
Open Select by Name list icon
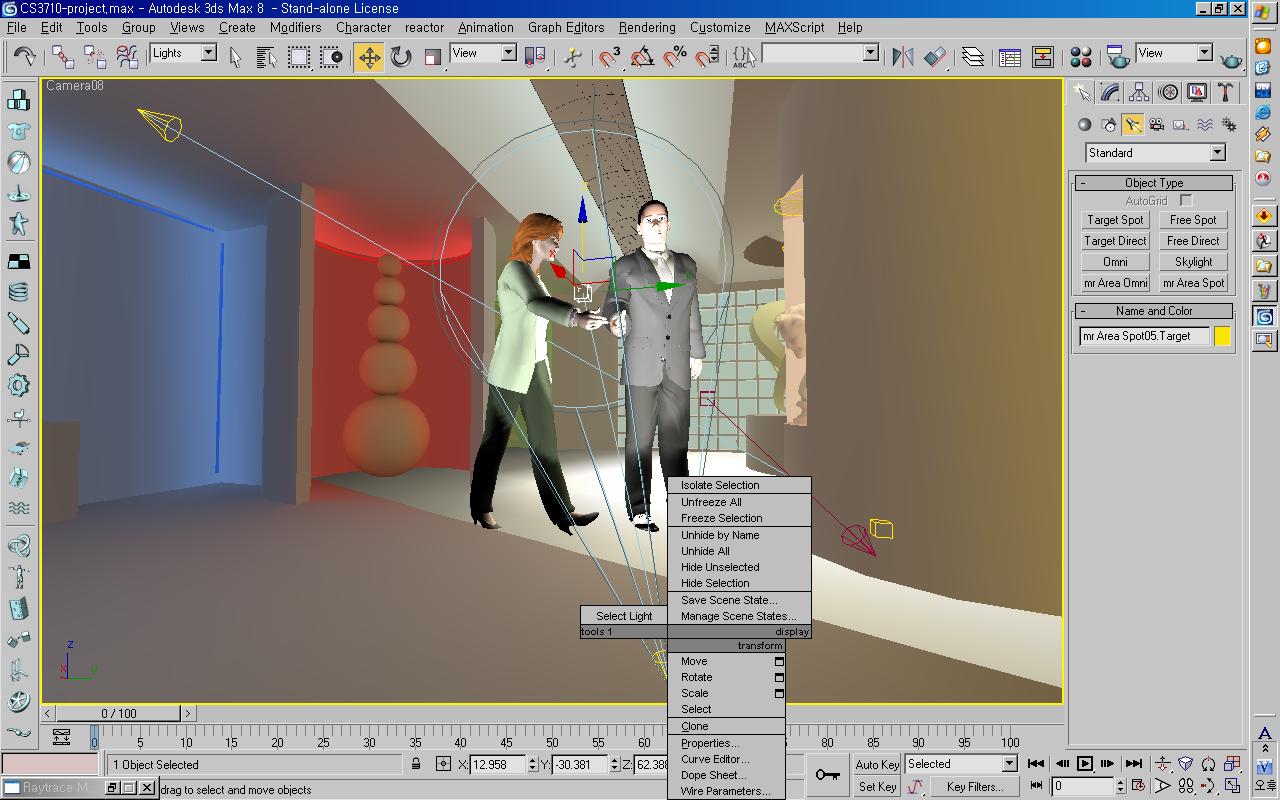click(x=267, y=56)
